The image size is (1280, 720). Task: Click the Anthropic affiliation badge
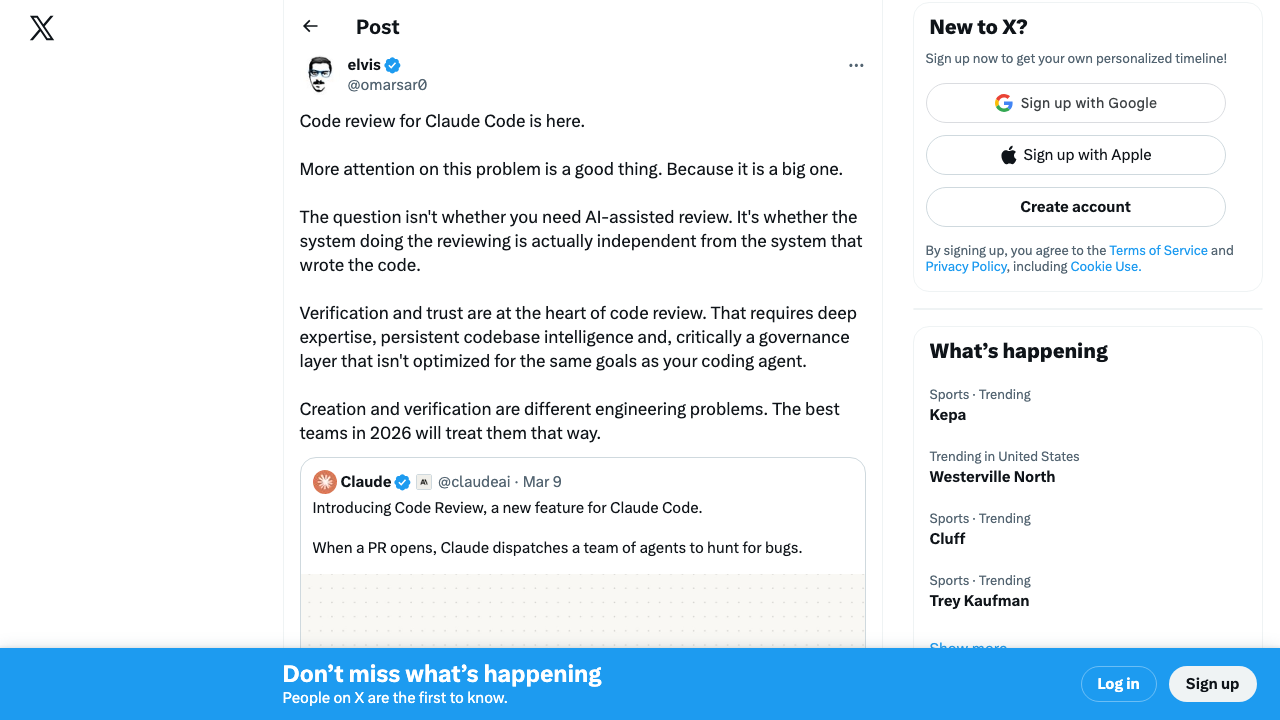point(424,482)
